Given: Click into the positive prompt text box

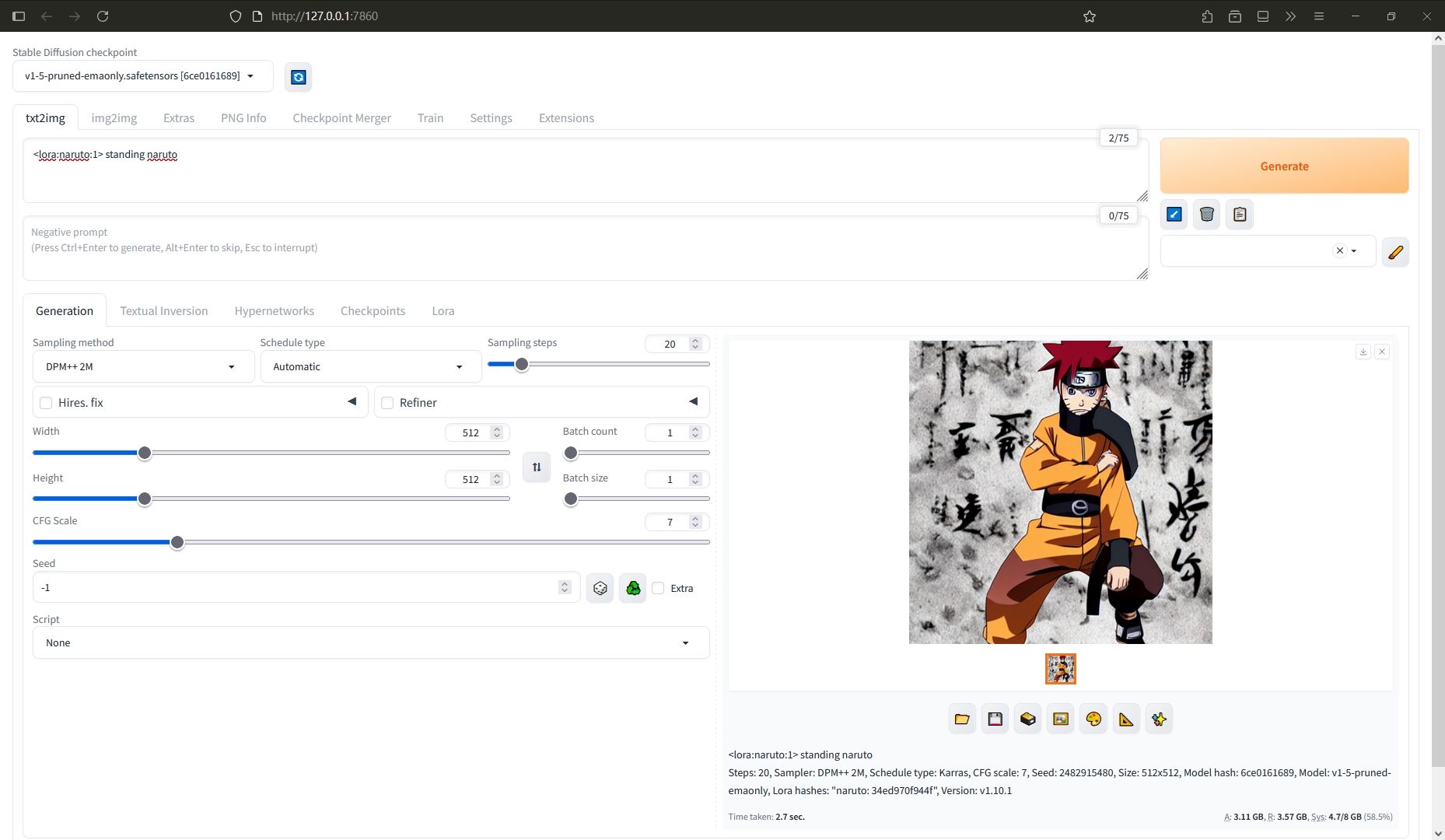Looking at the screenshot, I should tap(586, 171).
